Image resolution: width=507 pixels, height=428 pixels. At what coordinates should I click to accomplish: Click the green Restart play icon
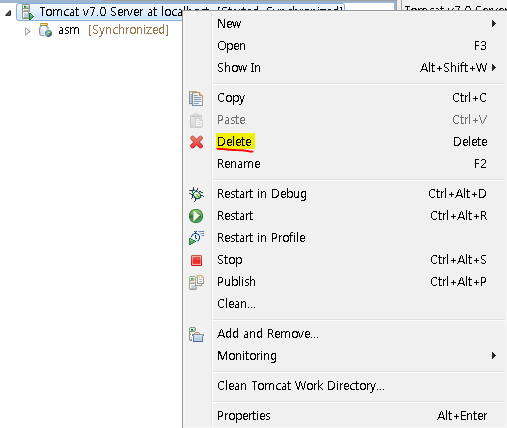click(x=196, y=216)
